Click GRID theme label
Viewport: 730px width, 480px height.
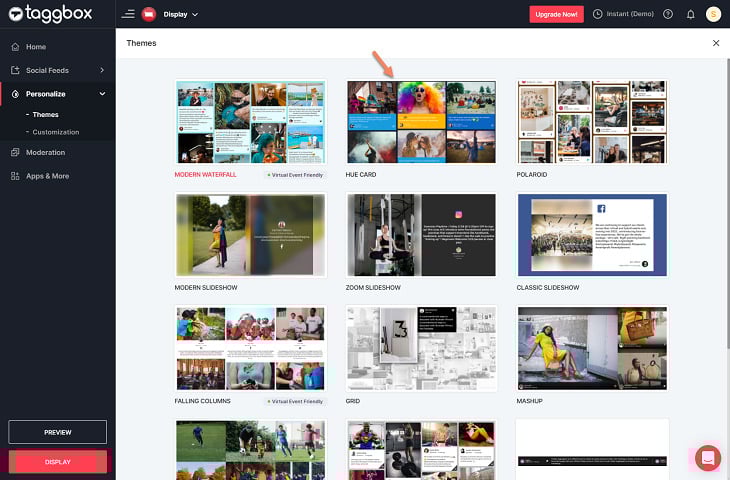[352, 401]
